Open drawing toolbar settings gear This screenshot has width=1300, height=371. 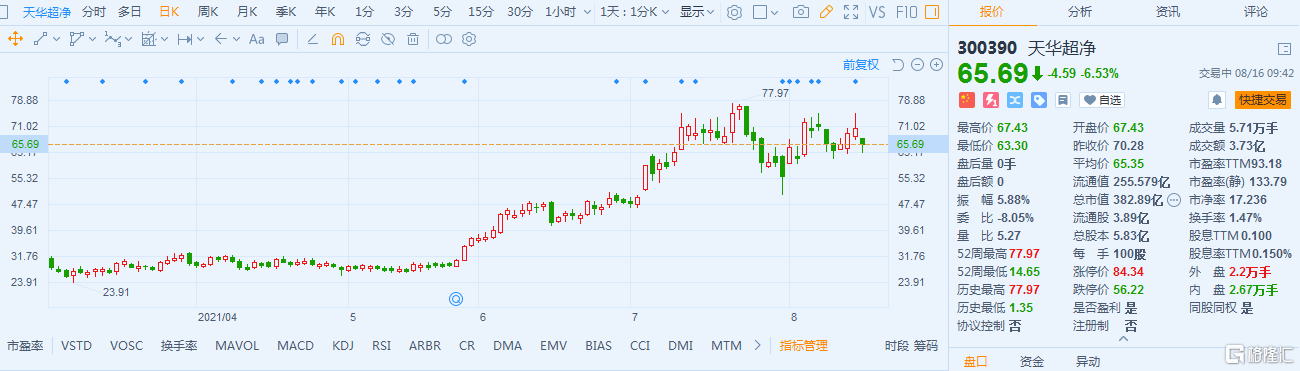[469, 39]
